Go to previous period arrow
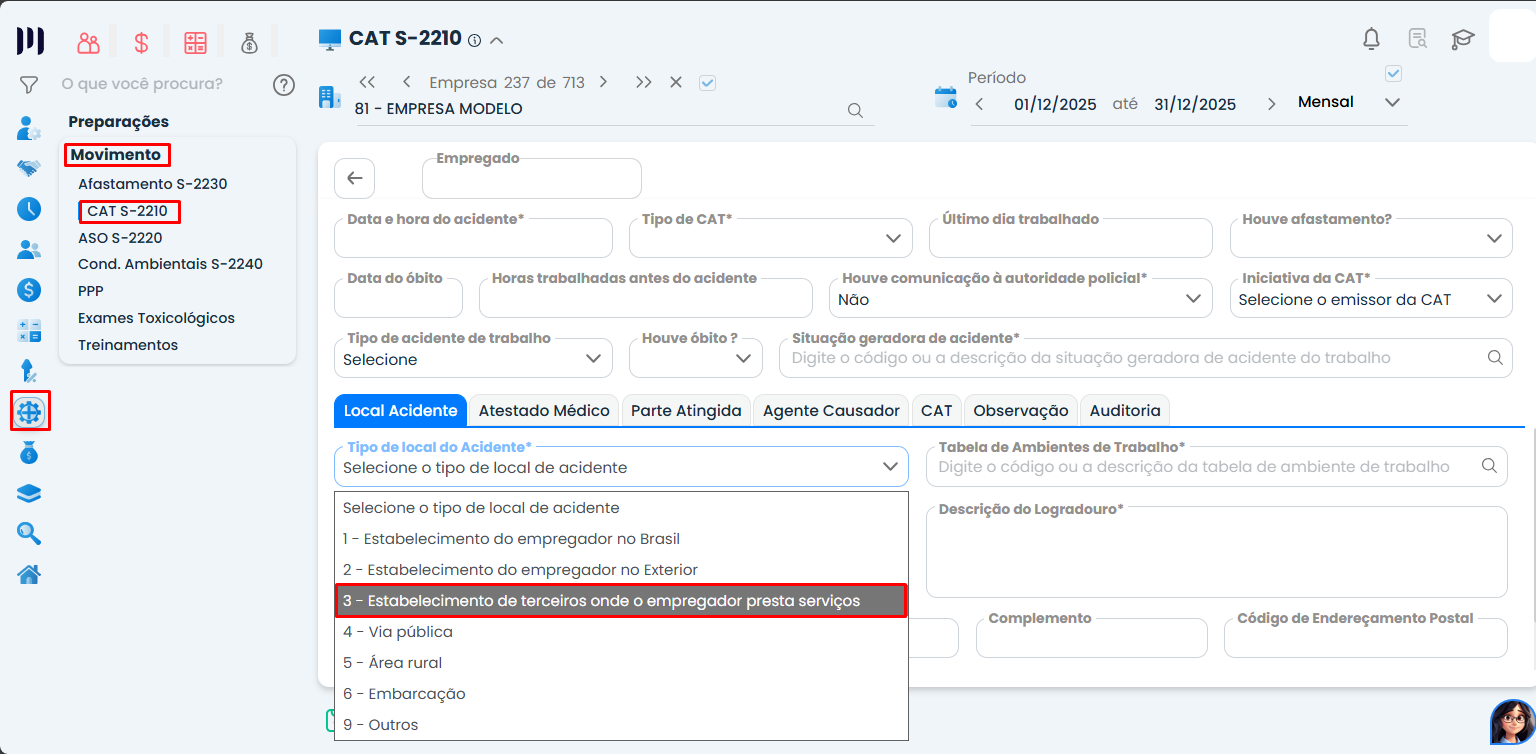The height and width of the screenshot is (754, 1536). tap(979, 104)
